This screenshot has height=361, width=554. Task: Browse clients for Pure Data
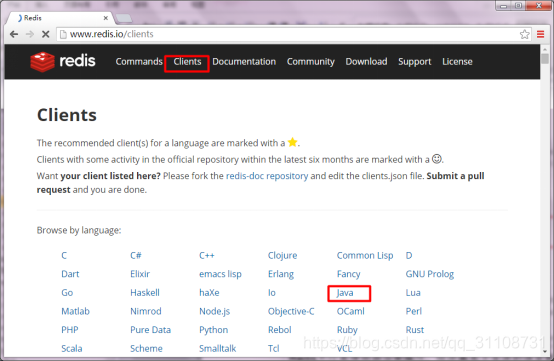(151, 330)
